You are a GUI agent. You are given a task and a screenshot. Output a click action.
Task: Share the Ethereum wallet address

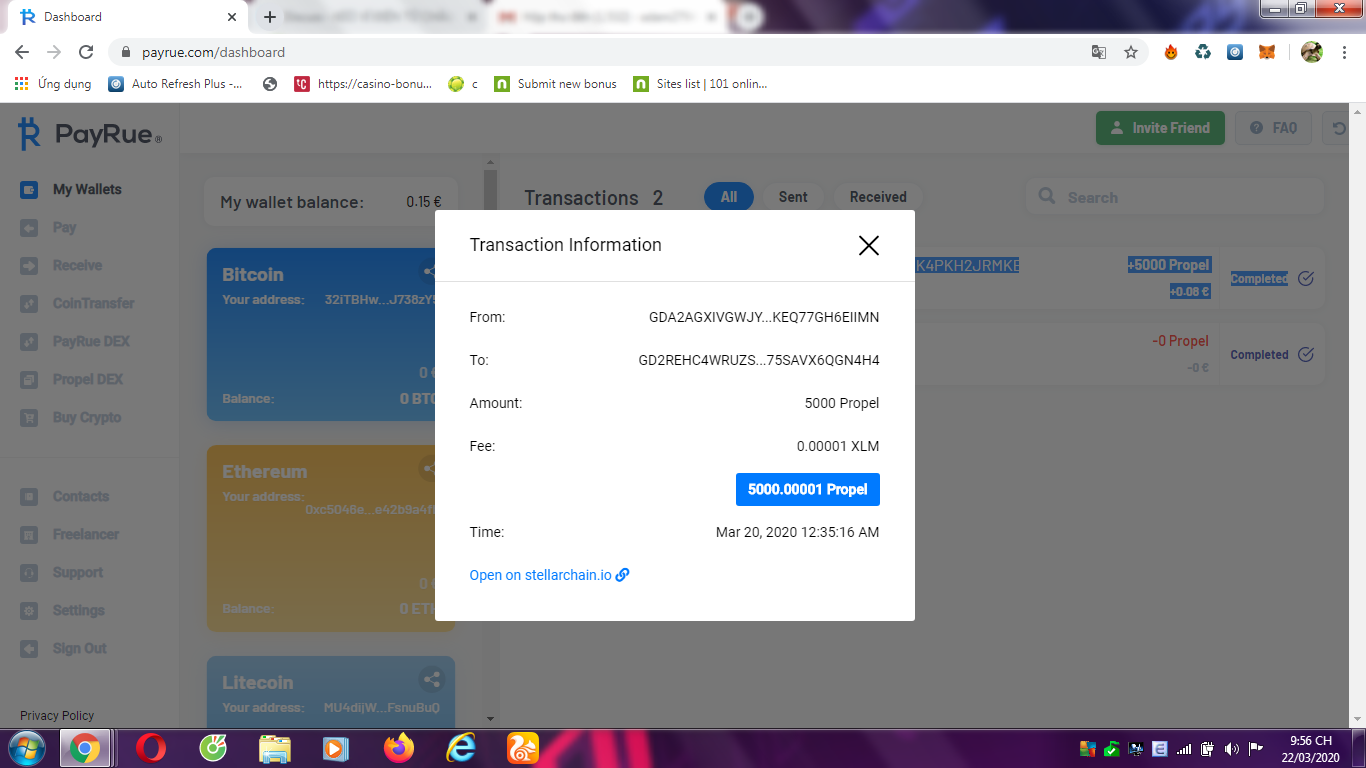coord(429,467)
